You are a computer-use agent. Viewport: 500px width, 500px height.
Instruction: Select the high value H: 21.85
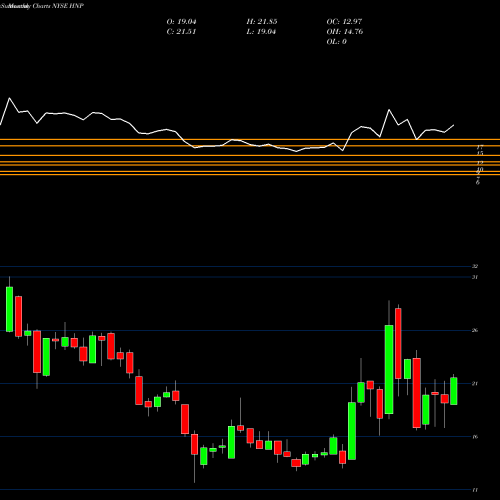(262, 22)
